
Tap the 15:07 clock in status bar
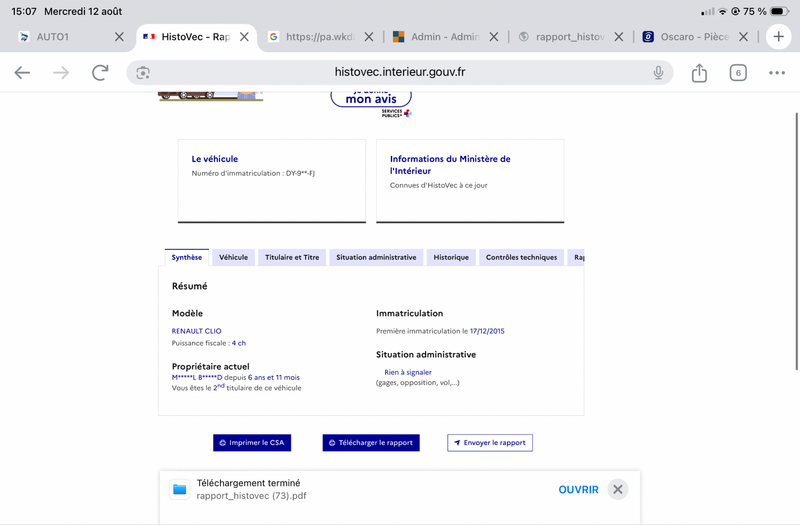coord(24,11)
